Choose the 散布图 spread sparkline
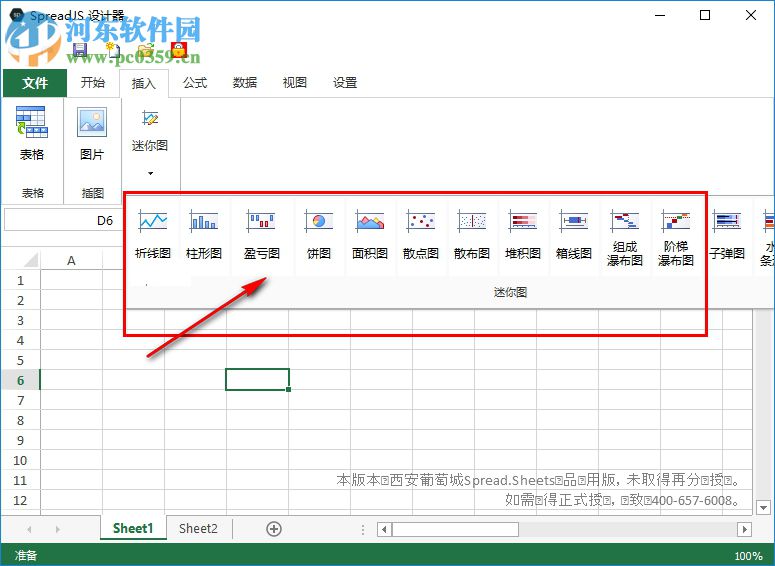The image size is (775, 566). pos(472,235)
